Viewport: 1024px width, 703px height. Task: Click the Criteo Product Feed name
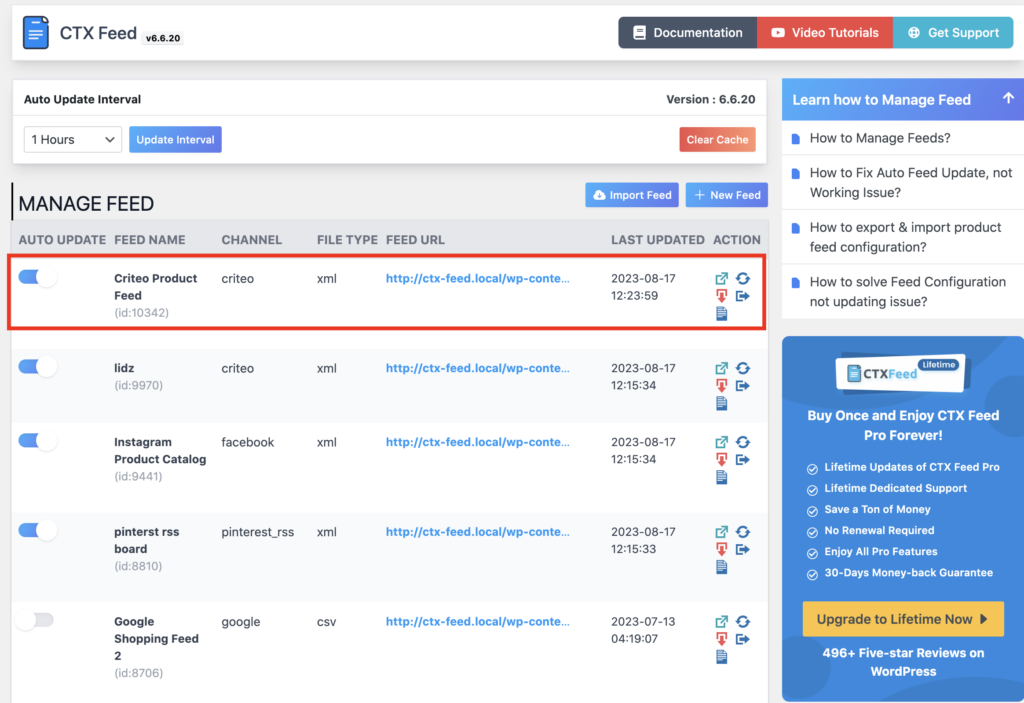tap(155, 287)
